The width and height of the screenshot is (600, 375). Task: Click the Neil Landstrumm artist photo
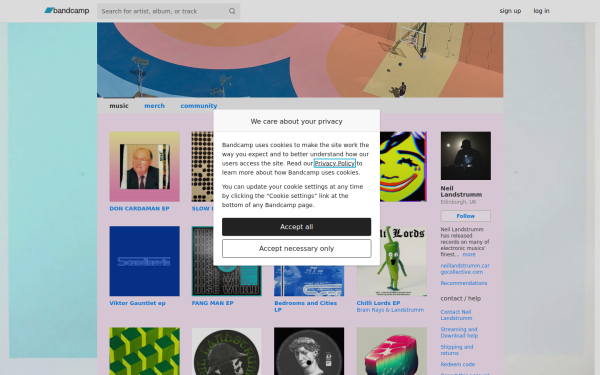(x=465, y=156)
